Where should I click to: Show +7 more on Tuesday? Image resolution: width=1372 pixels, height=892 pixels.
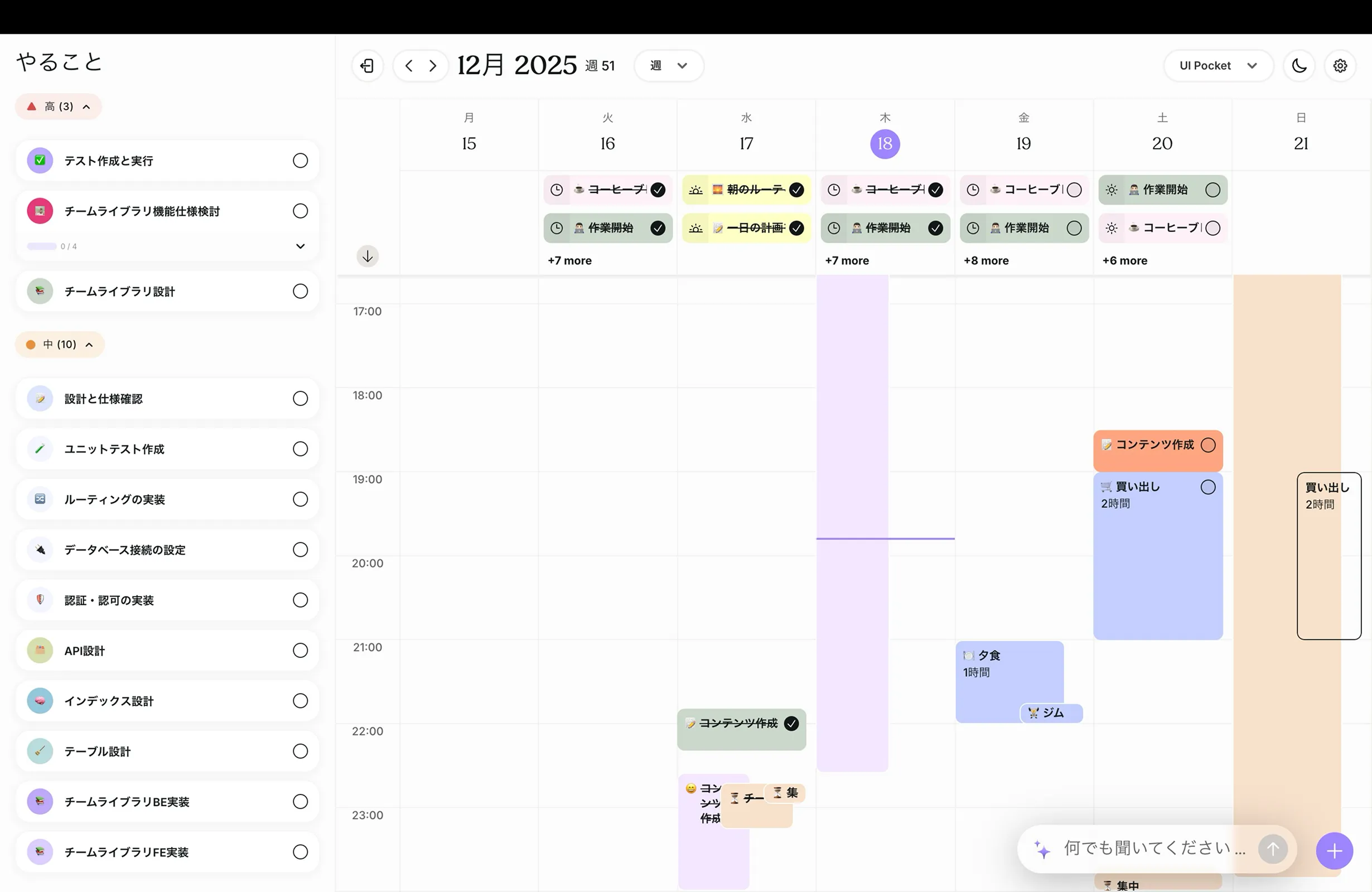coord(569,260)
